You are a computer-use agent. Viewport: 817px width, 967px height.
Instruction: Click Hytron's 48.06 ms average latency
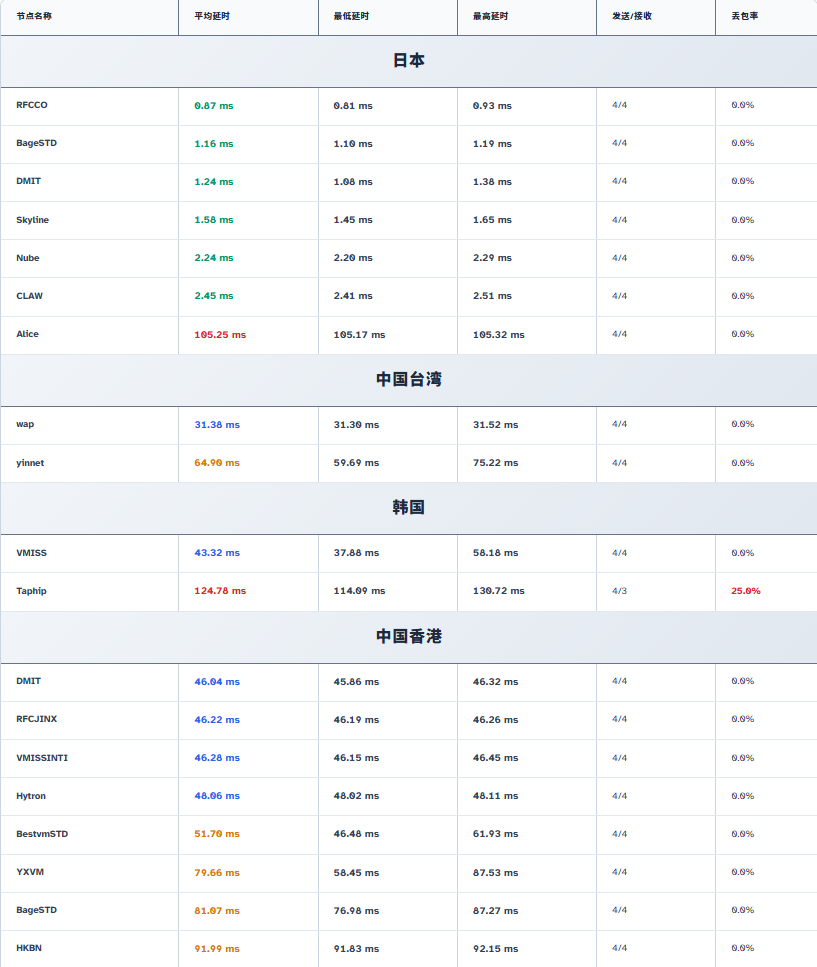pyautogui.click(x=216, y=796)
